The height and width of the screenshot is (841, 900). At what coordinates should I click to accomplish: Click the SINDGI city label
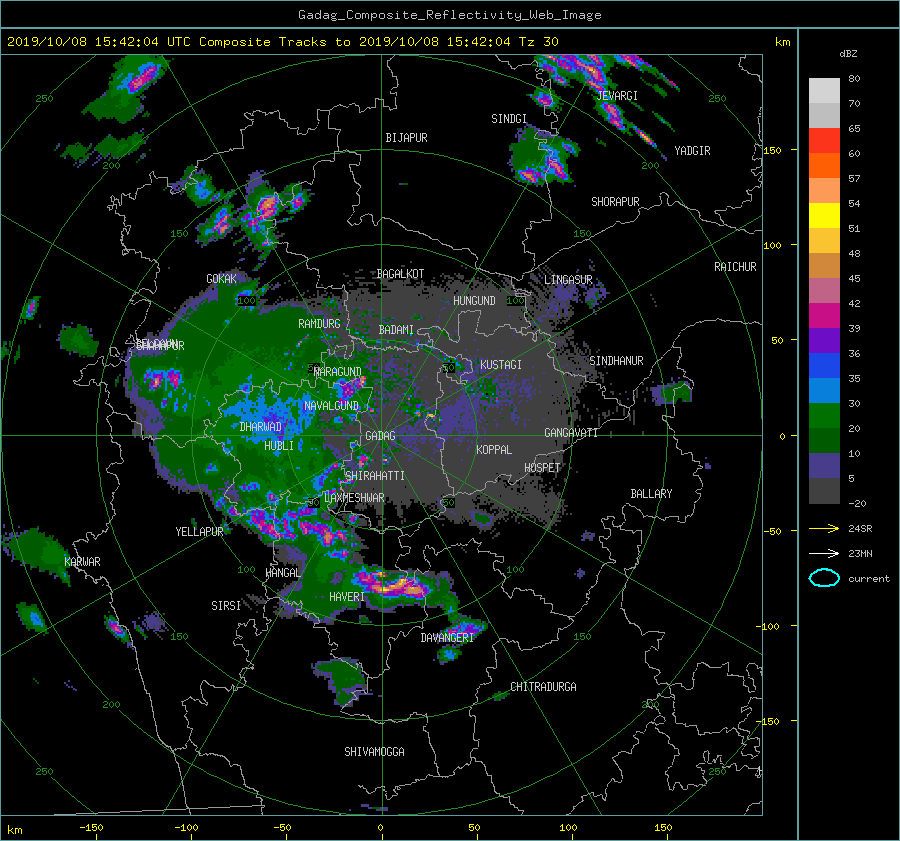[x=509, y=119]
